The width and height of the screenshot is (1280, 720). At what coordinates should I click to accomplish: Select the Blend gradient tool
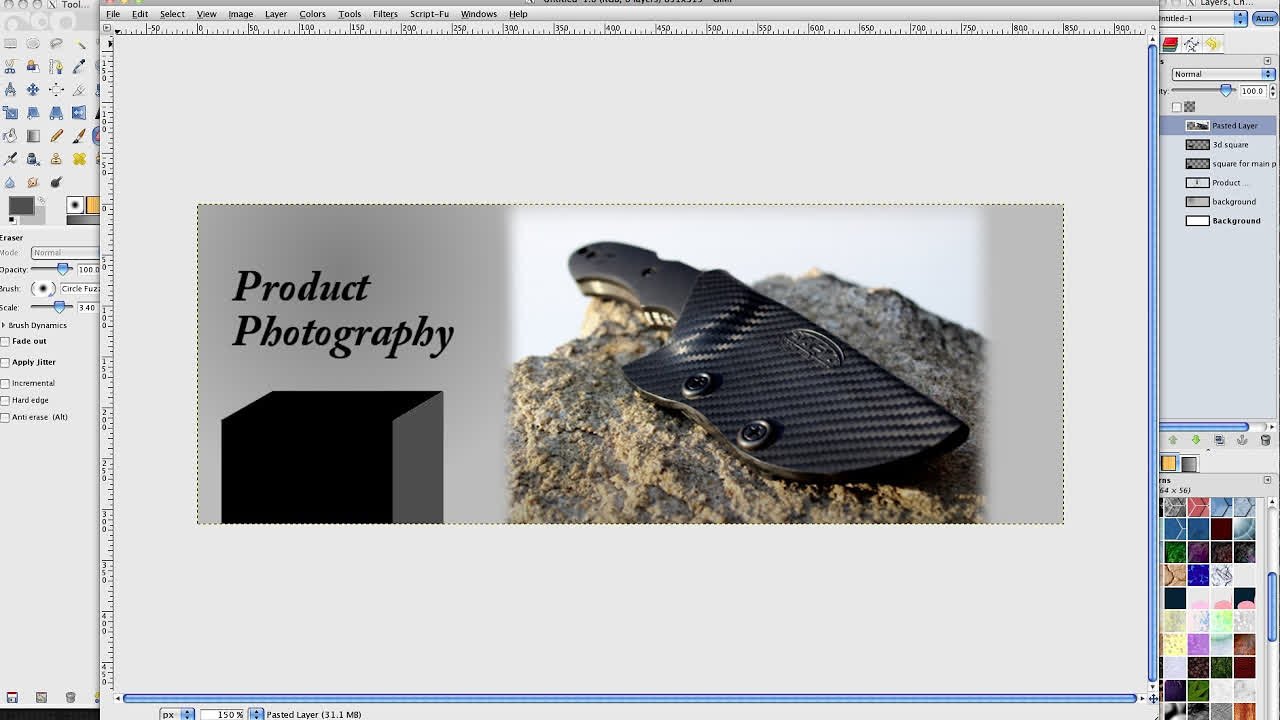pos(33,136)
